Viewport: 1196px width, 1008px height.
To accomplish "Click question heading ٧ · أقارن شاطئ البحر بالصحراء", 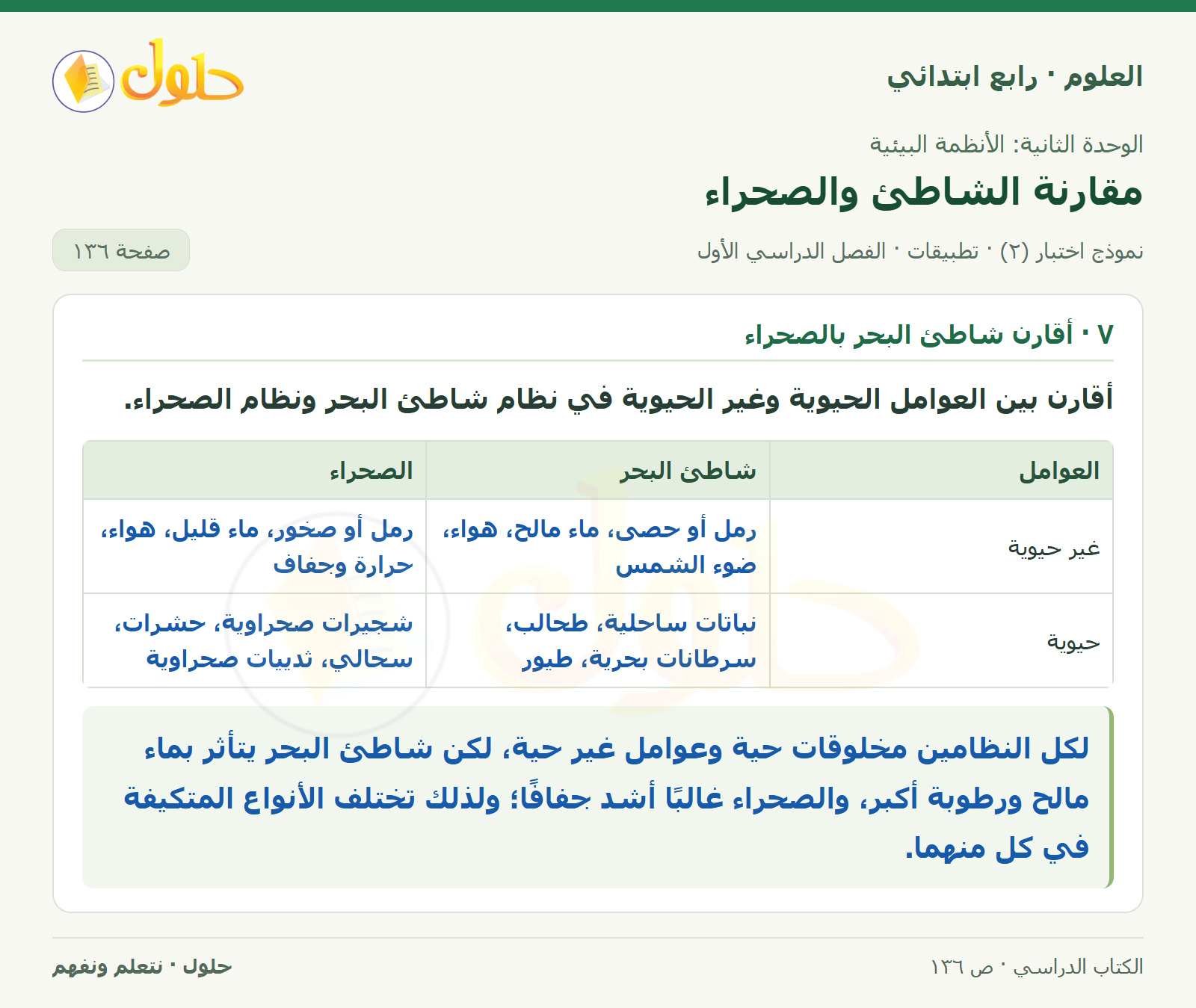I will pyautogui.click(x=929, y=334).
